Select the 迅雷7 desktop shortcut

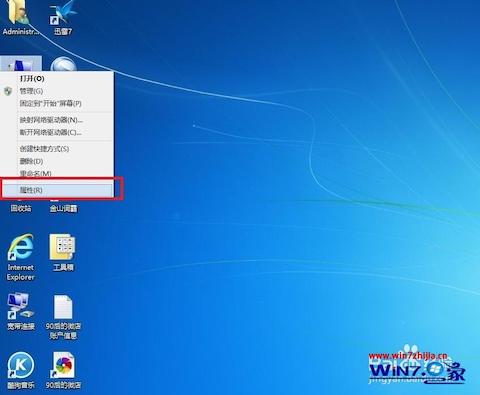[63, 13]
